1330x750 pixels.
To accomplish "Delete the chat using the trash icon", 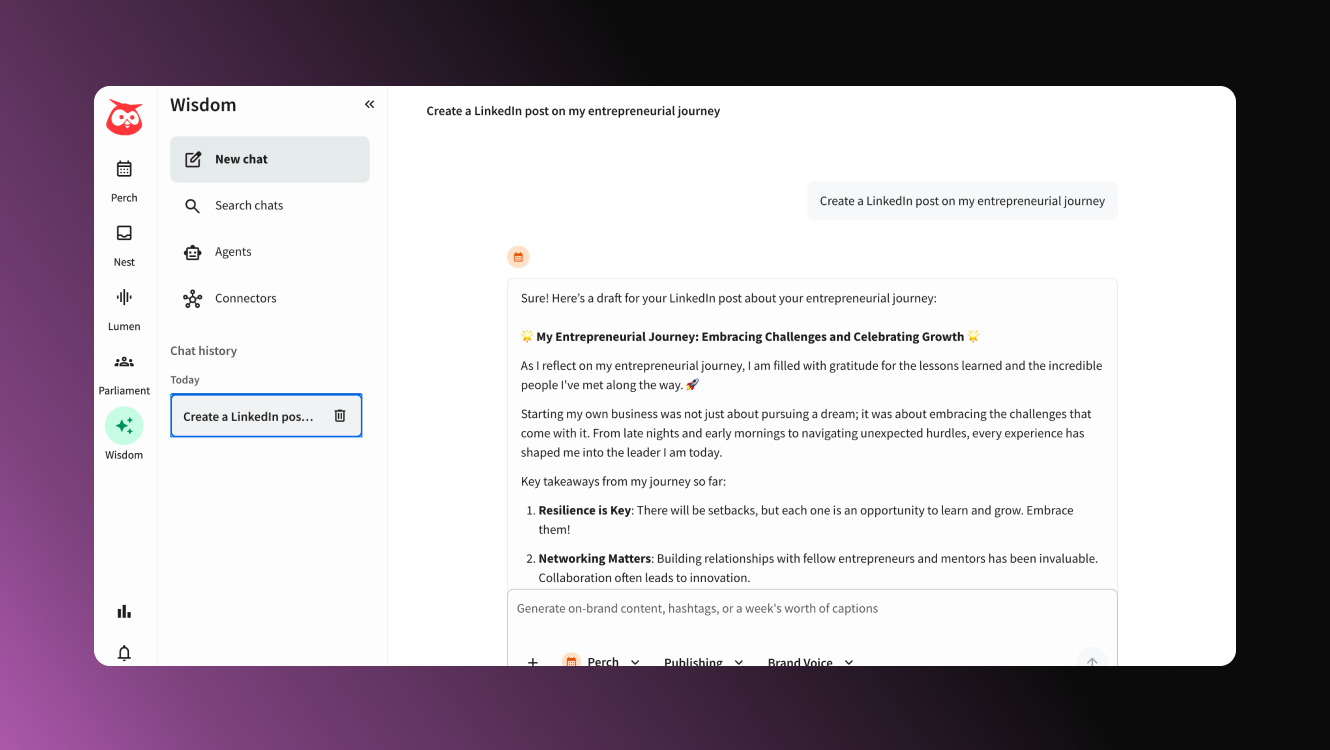I will click(340, 416).
